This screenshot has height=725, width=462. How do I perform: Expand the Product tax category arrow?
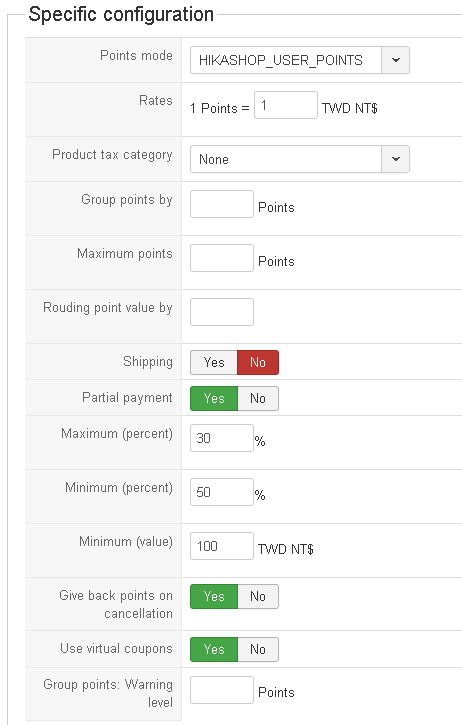pyautogui.click(x=395, y=159)
